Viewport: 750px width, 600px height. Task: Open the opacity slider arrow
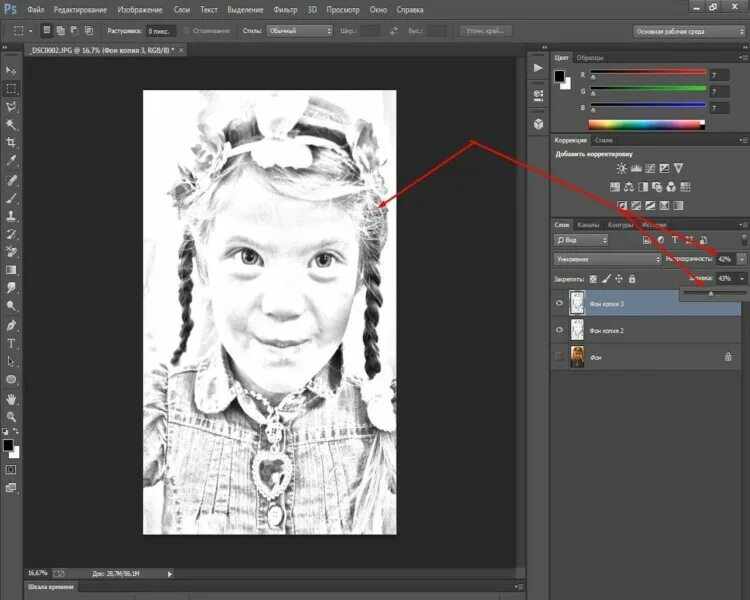tap(742, 259)
